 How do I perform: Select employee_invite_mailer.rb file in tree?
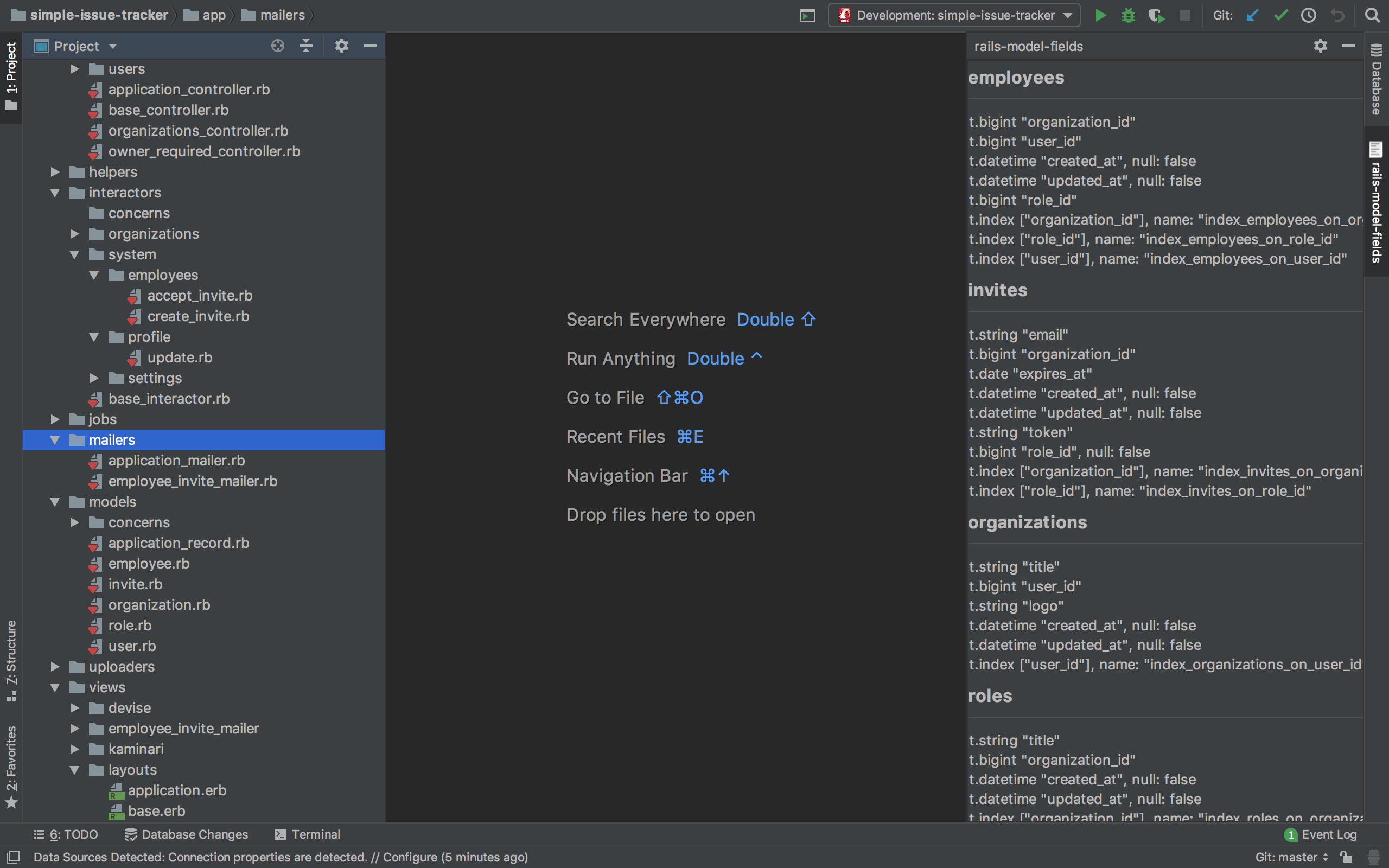pos(192,481)
